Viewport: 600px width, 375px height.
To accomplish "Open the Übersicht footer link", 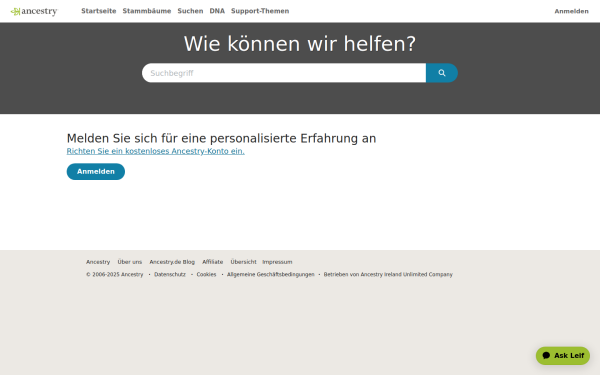I will click(243, 262).
